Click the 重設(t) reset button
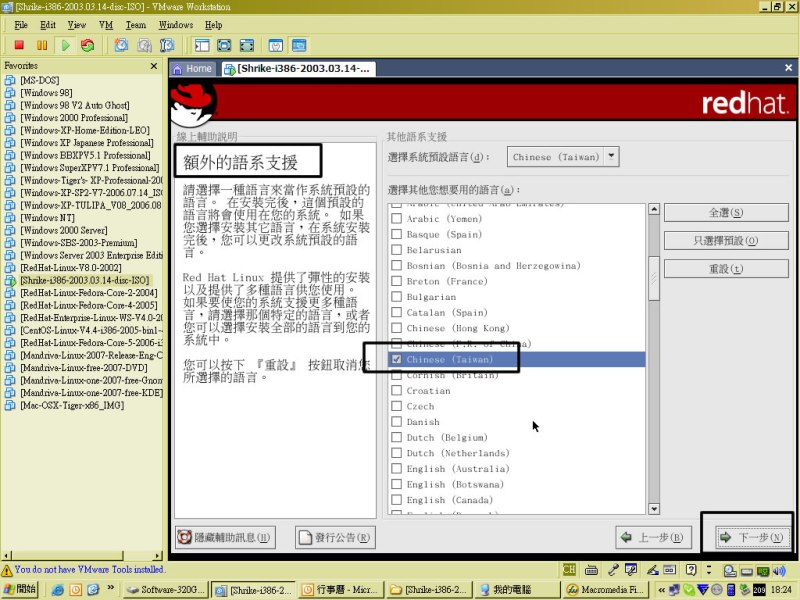The height and width of the screenshot is (600, 800). 726,269
